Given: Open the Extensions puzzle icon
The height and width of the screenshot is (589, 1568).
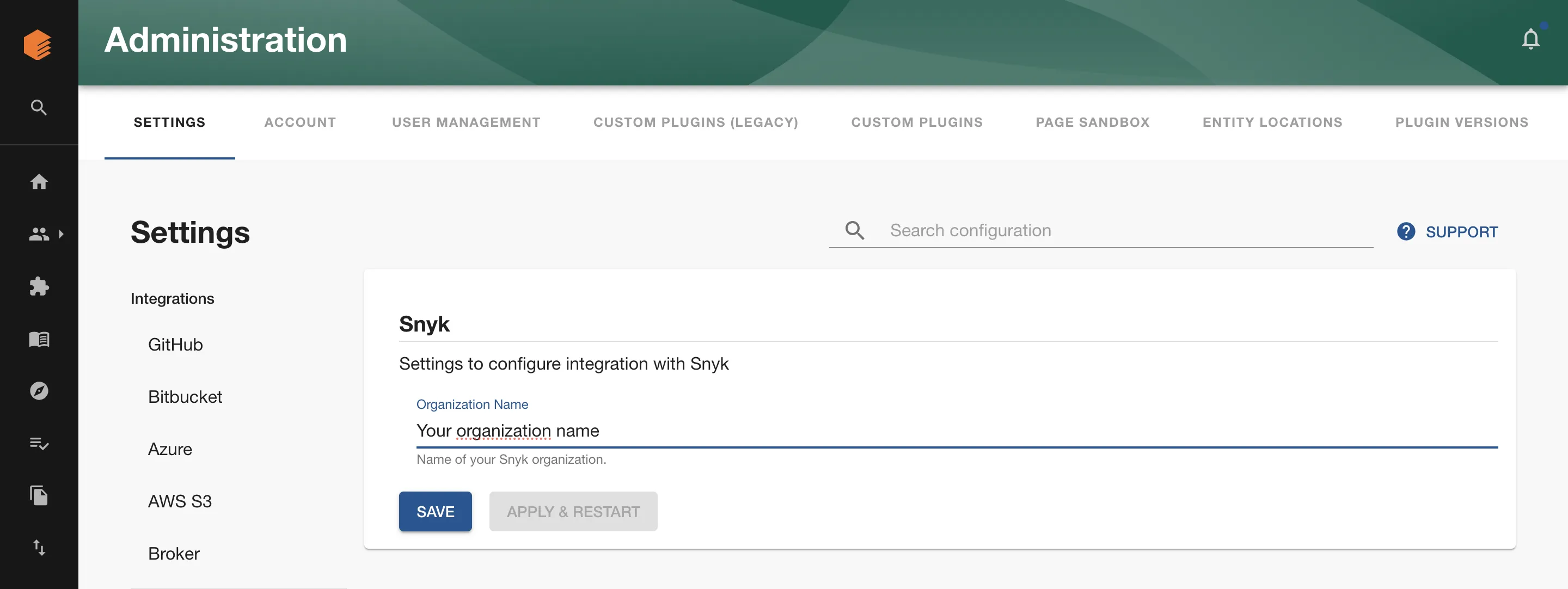Looking at the screenshot, I should 39,286.
